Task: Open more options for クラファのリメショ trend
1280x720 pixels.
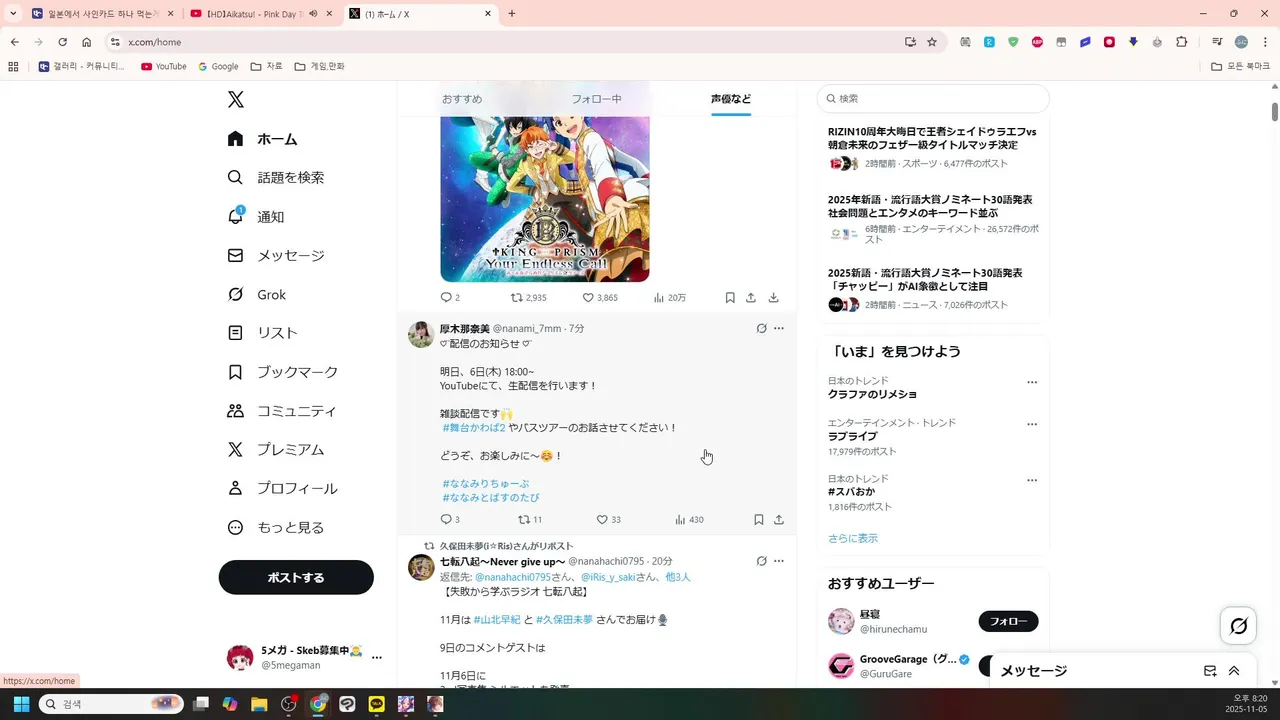Action: coord(1032,382)
